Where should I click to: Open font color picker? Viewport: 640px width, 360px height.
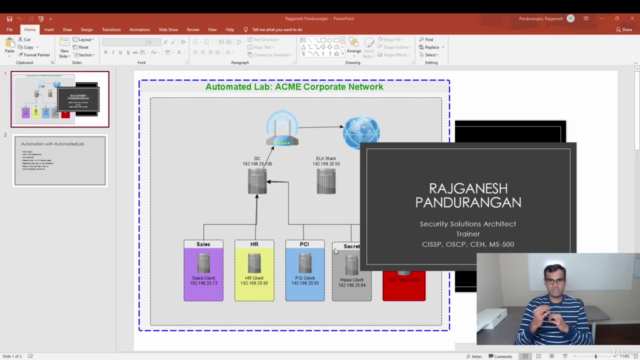(180, 52)
